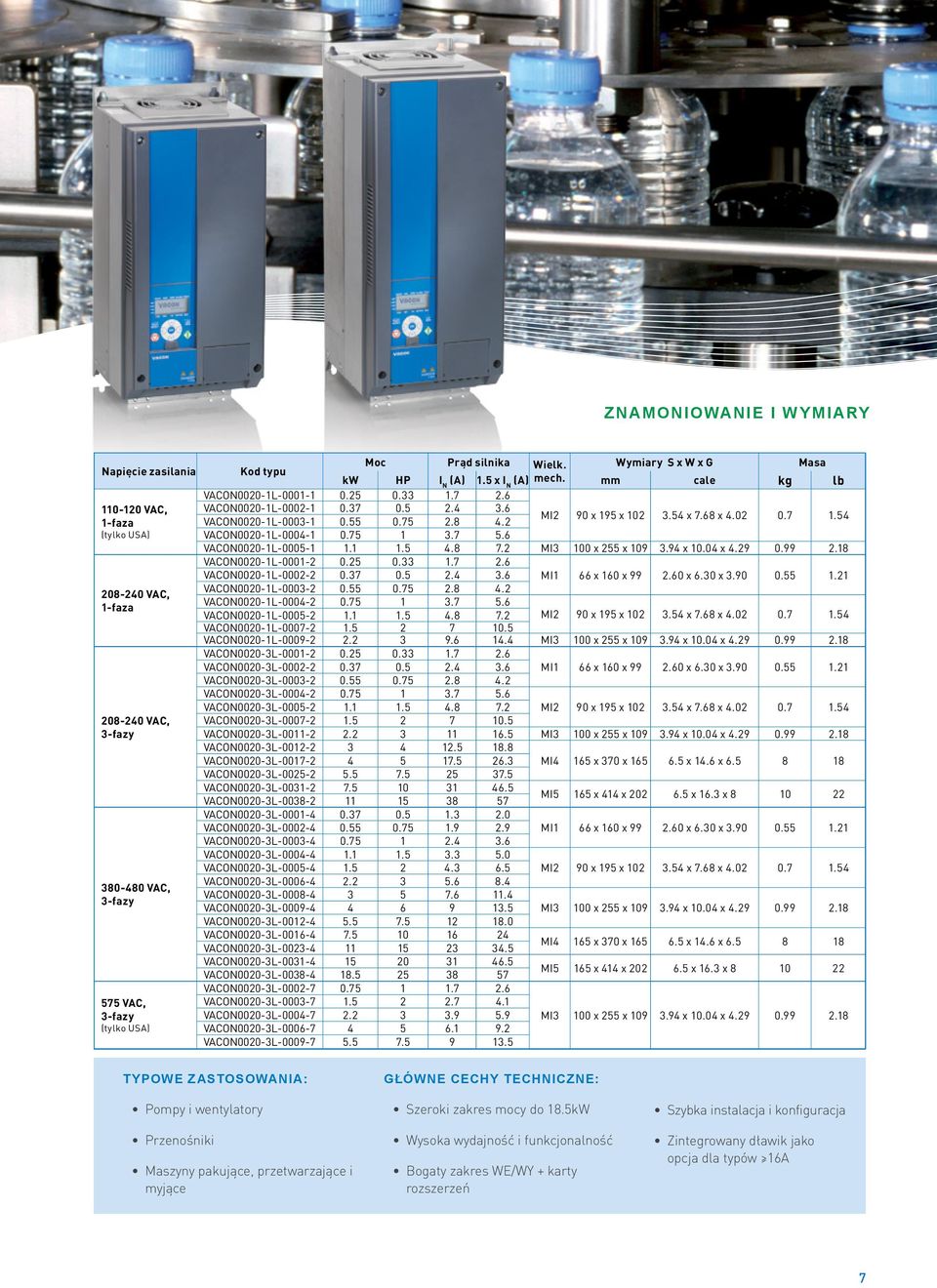This screenshot has width=937, height=1288.
Task: Select the heading GŁÓWNE CECHY TECHNICZNE:
Action: (492, 1079)
